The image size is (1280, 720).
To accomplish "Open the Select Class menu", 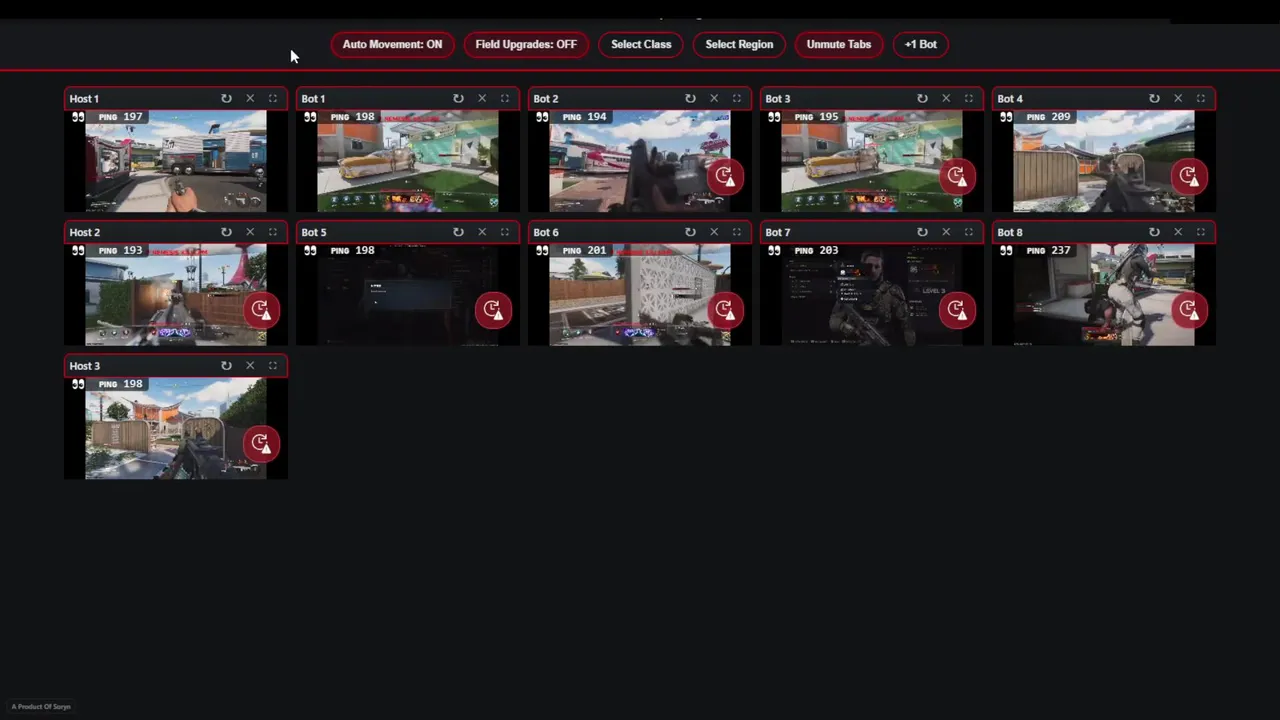I will click(x=641, y=45).
